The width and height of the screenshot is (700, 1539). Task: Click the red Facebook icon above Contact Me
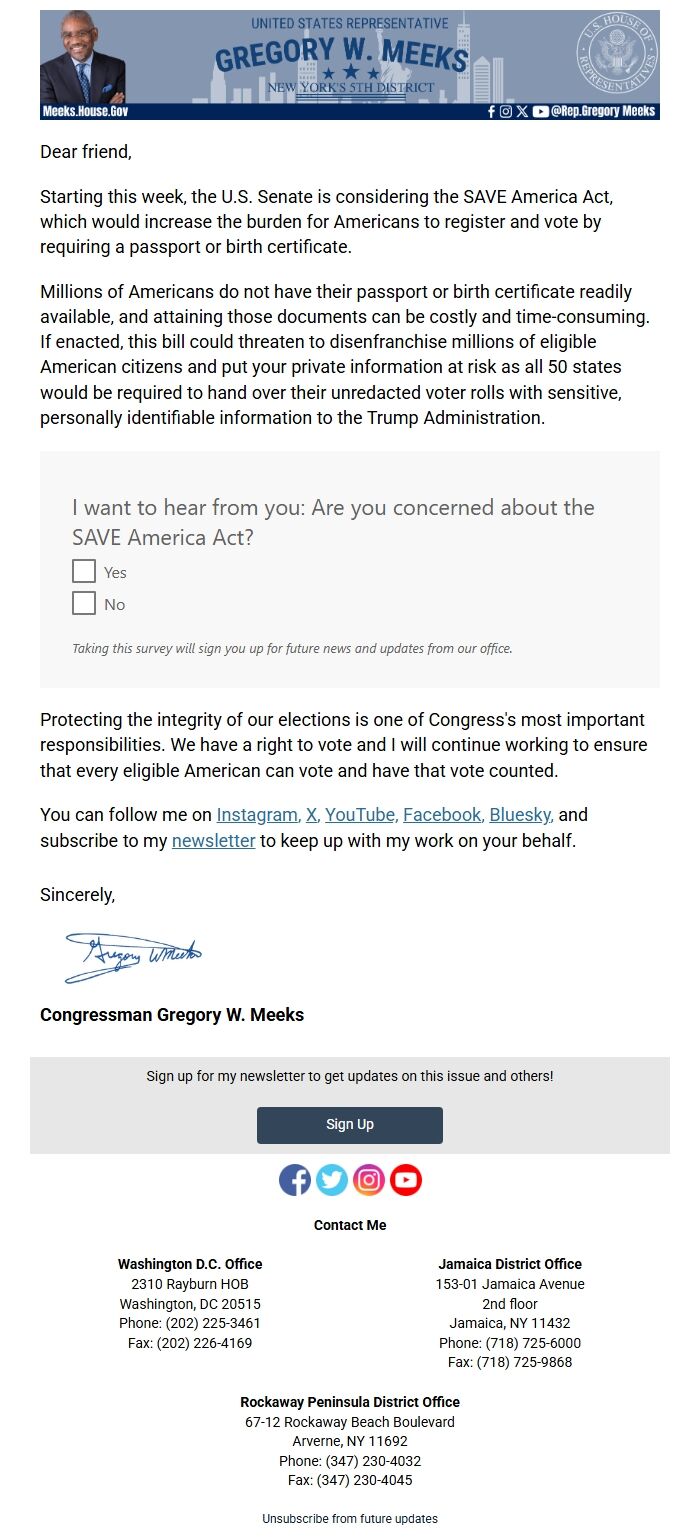tap(295, 1180)
